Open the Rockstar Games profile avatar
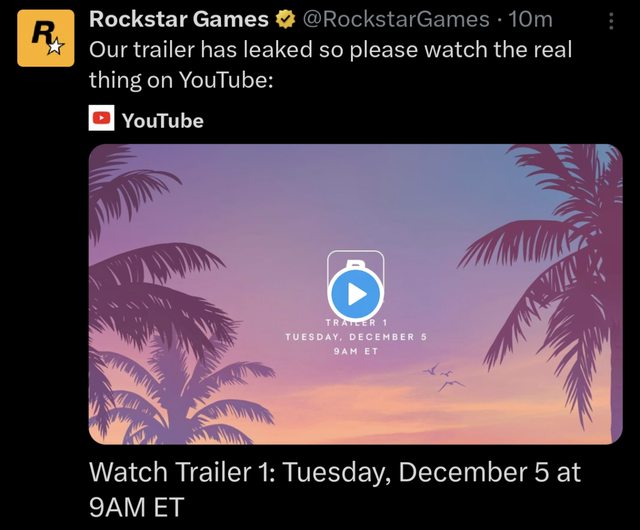This screenshot has height=530, width=640. coord(46,38)
